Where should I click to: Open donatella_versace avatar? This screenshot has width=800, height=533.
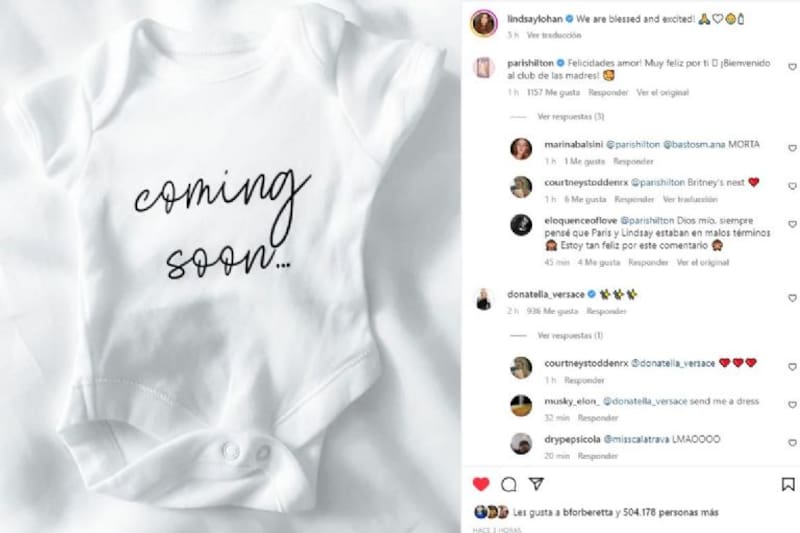[484, 299]
